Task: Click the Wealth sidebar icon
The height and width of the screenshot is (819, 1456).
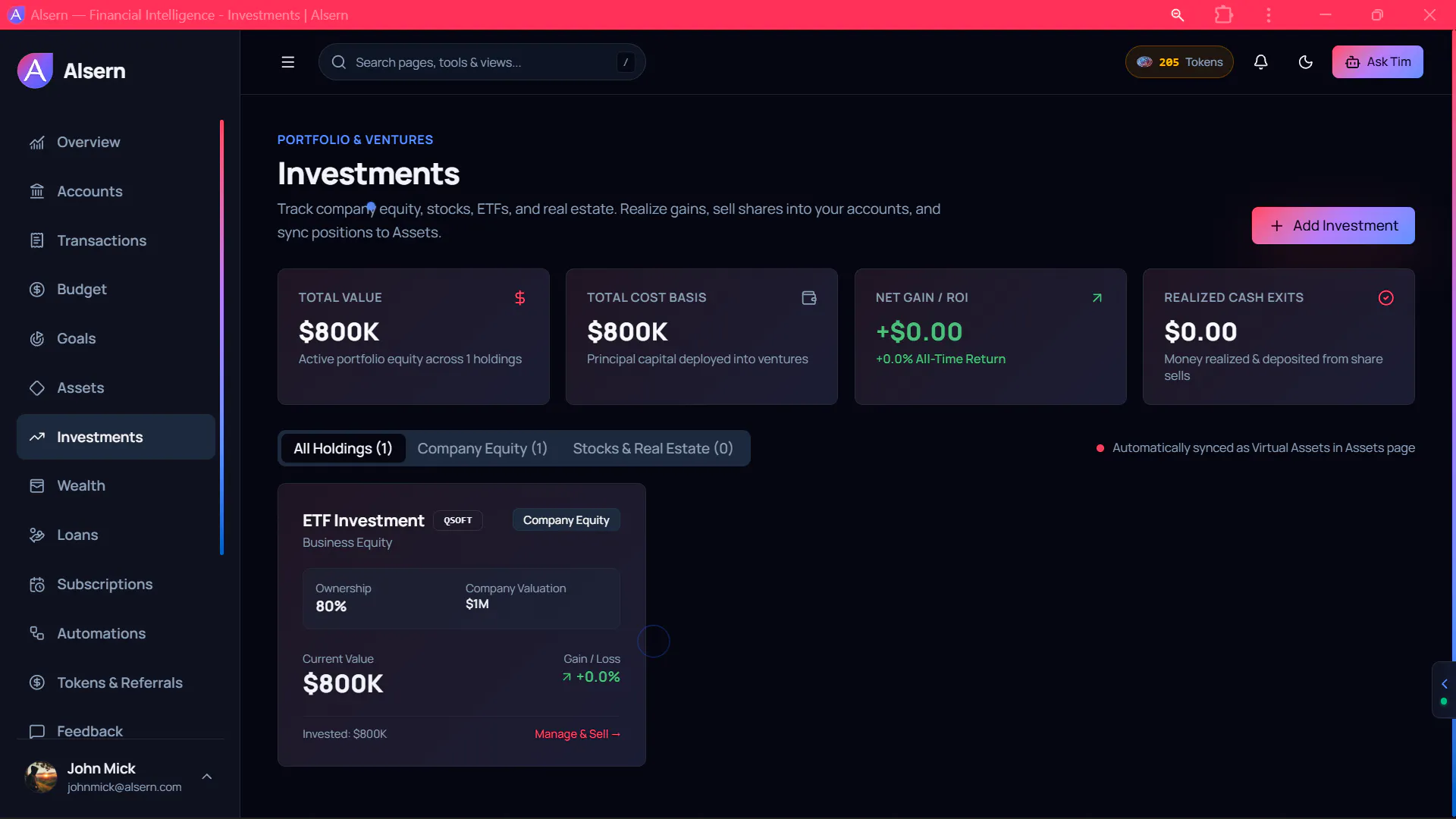Action: click(37, 486)
